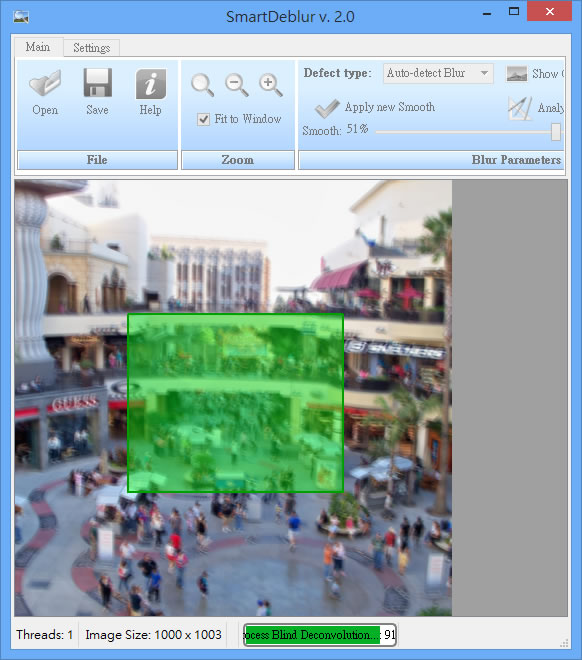Click the Defect type label
Viewport: 582px width, 660px height.
tap(338, 73)
